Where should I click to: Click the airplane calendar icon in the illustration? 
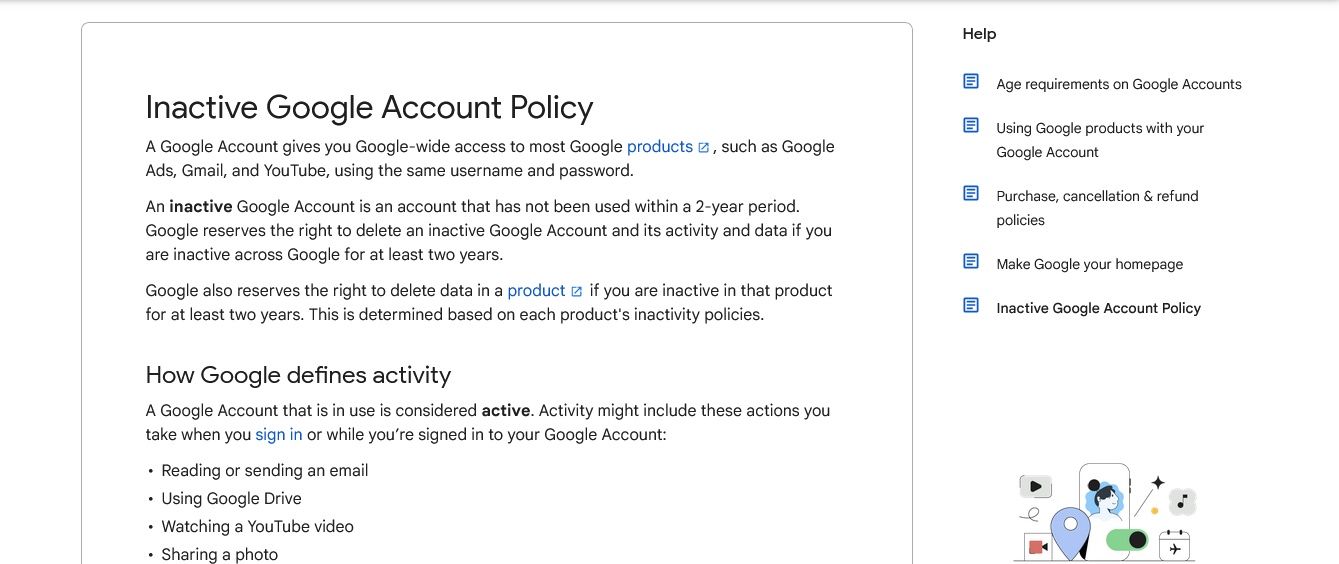click(1174, 547)
